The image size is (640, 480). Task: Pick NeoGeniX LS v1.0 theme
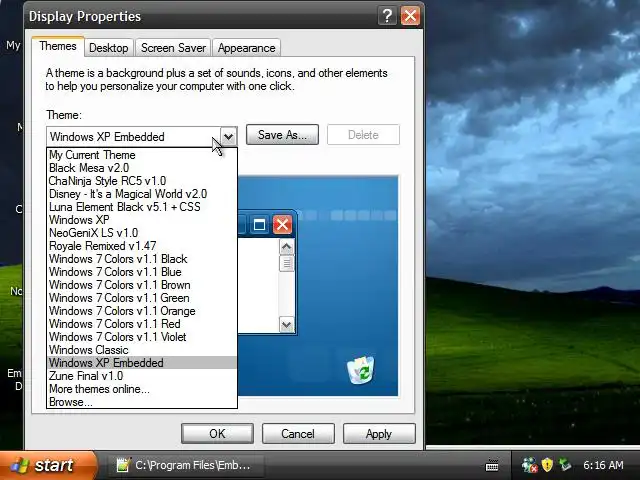click(x=142, y=233)
